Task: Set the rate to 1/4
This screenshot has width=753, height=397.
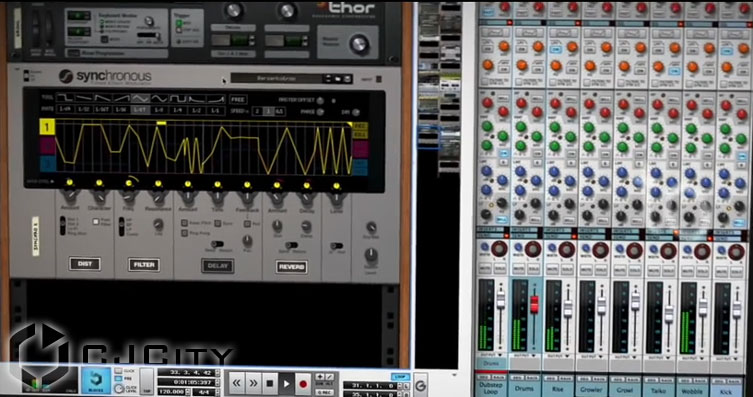Action: pos(178,110)
